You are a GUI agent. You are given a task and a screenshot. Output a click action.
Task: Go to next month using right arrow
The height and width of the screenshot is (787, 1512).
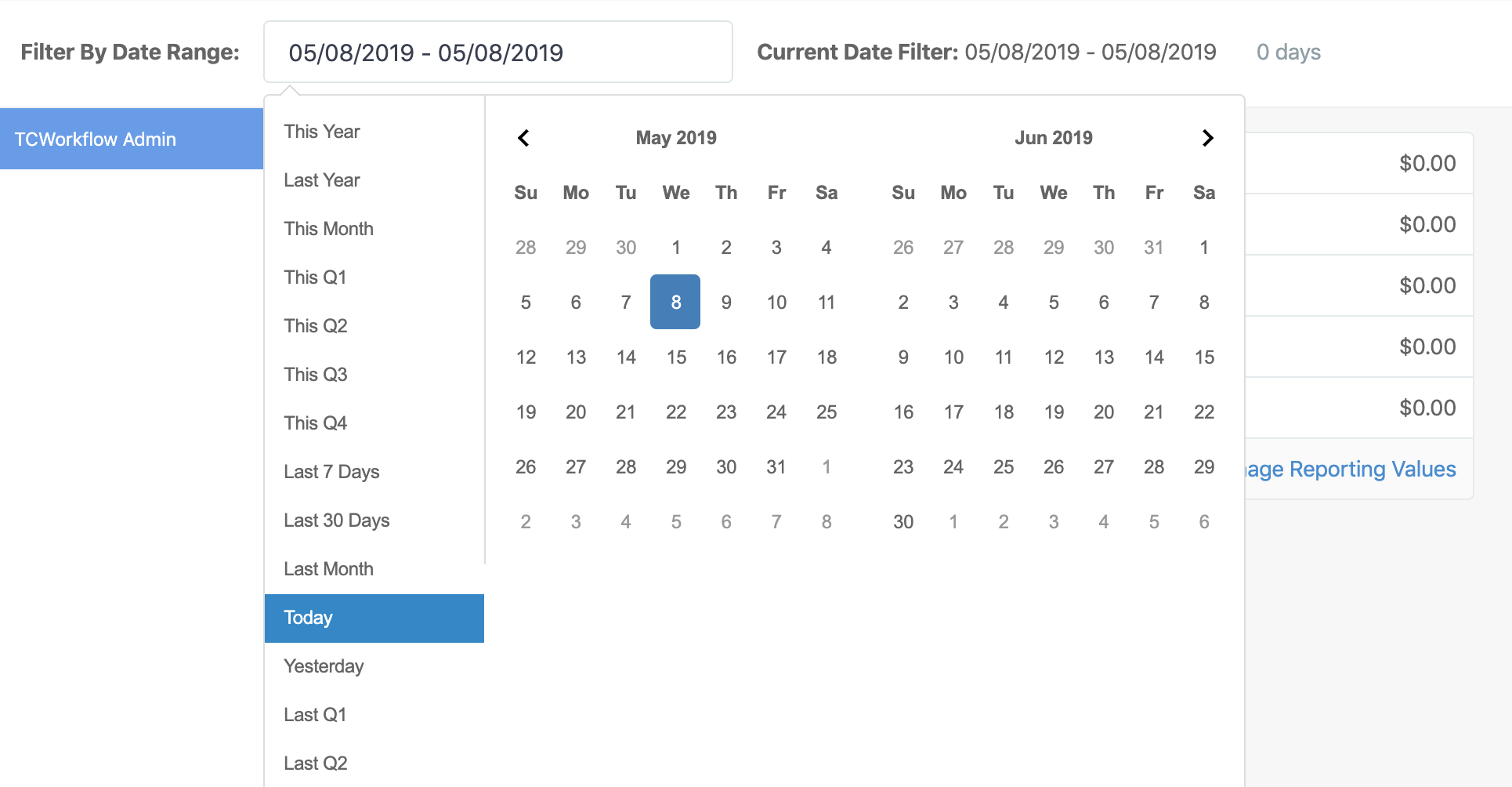point(1207,138)
